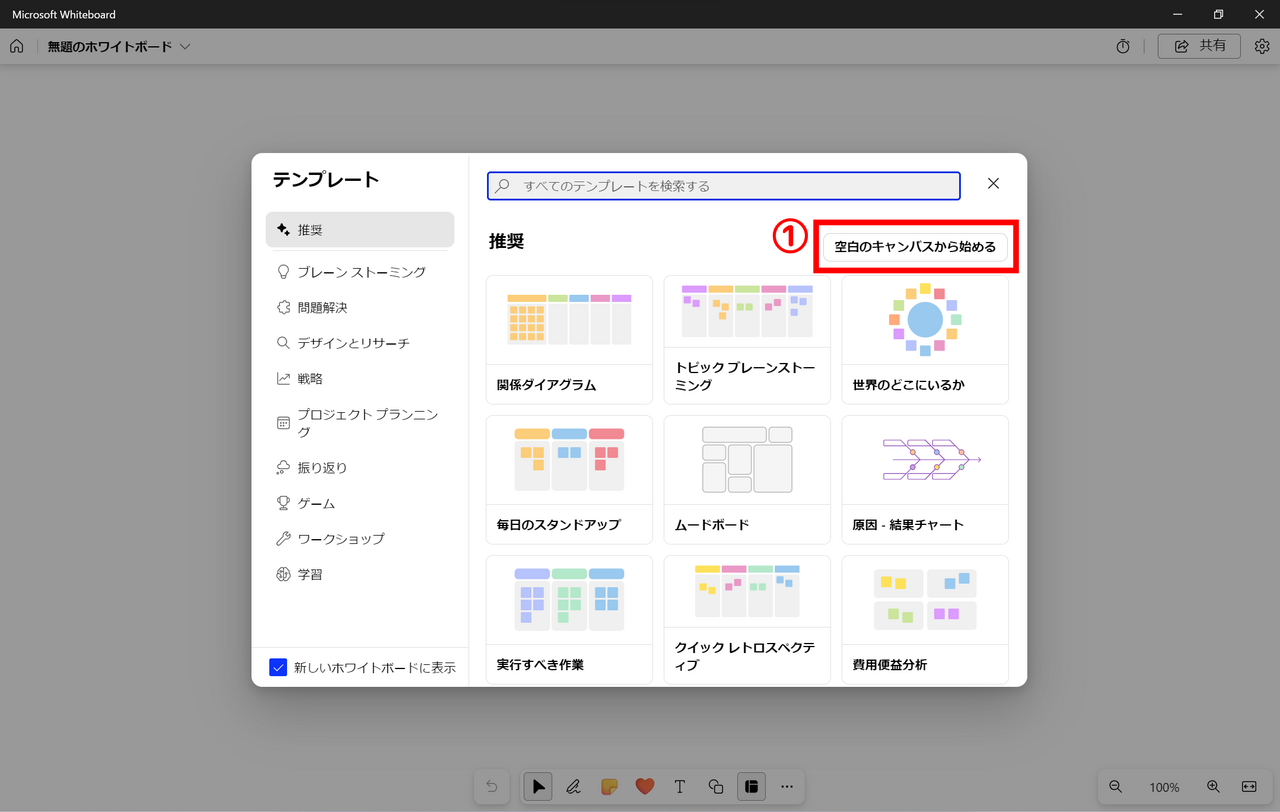This screenshot has height=812, width=1280.
Task: Select the デザインとリサーチ category
Action: tap(360, 343)
